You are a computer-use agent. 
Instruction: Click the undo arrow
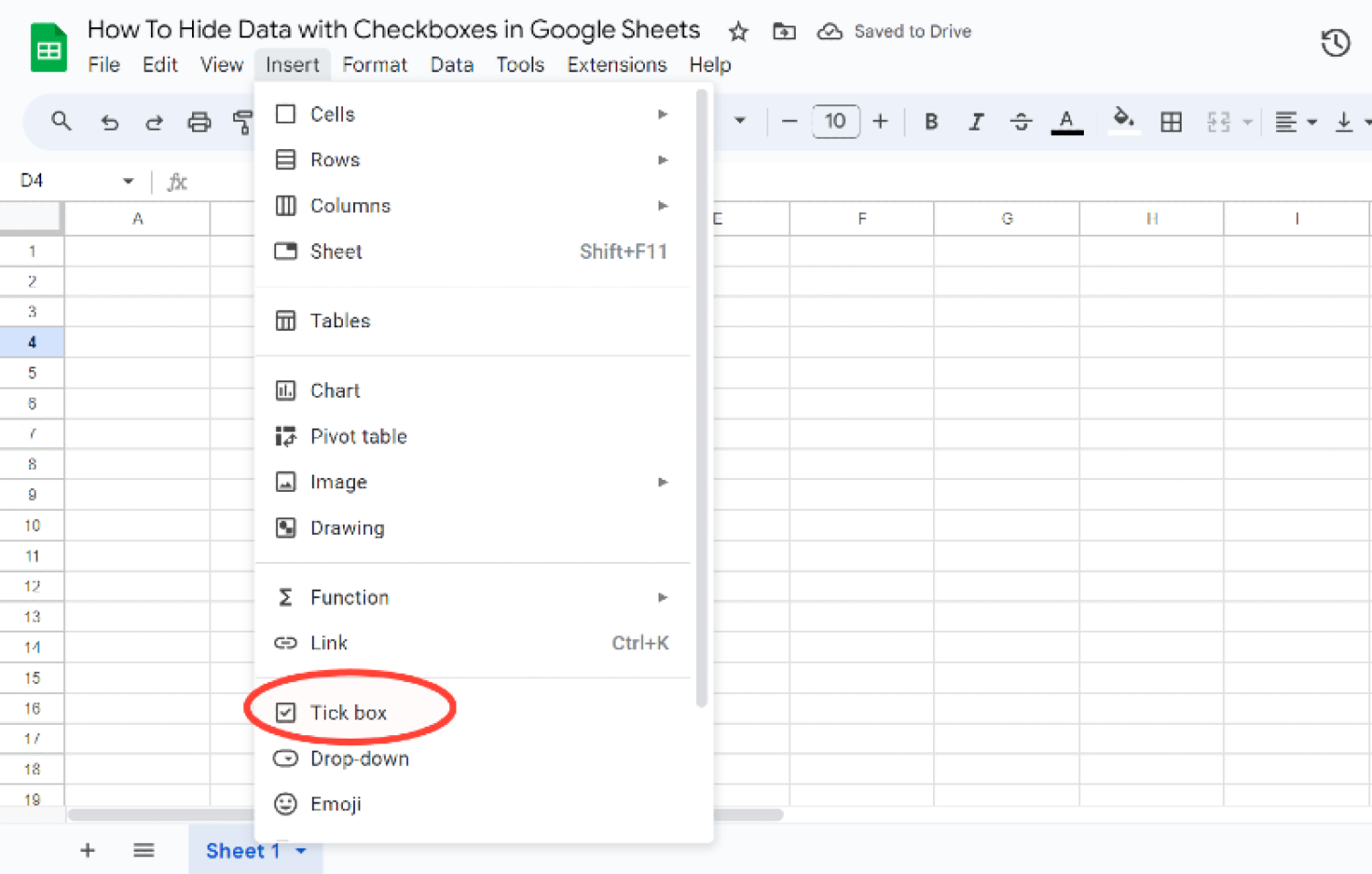click(110, 122)
